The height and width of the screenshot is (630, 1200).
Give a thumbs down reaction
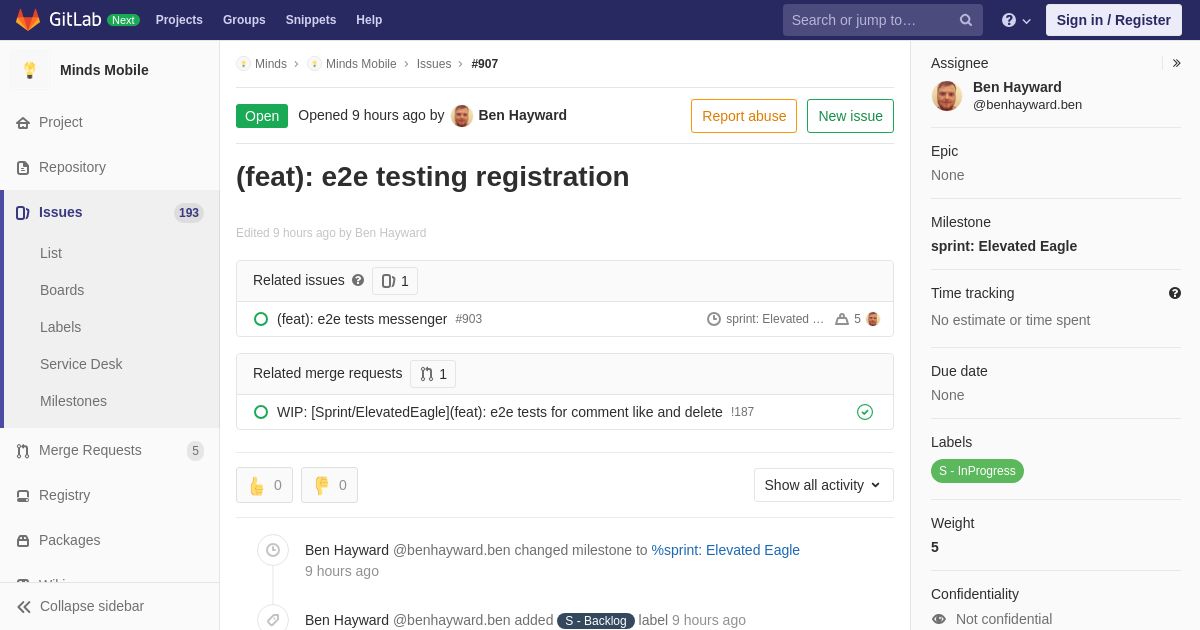pyautogui.click(x=329, y=485)
